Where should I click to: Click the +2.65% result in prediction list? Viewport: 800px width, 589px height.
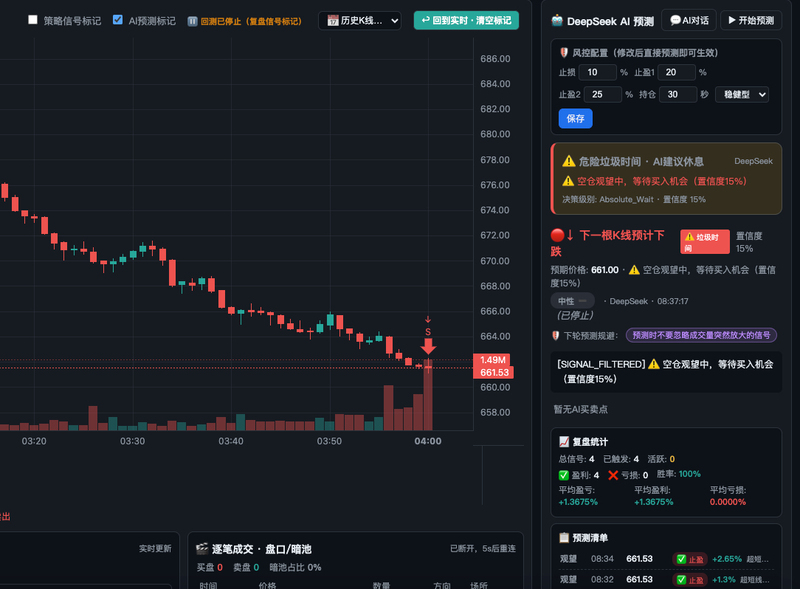click(727, 559)
